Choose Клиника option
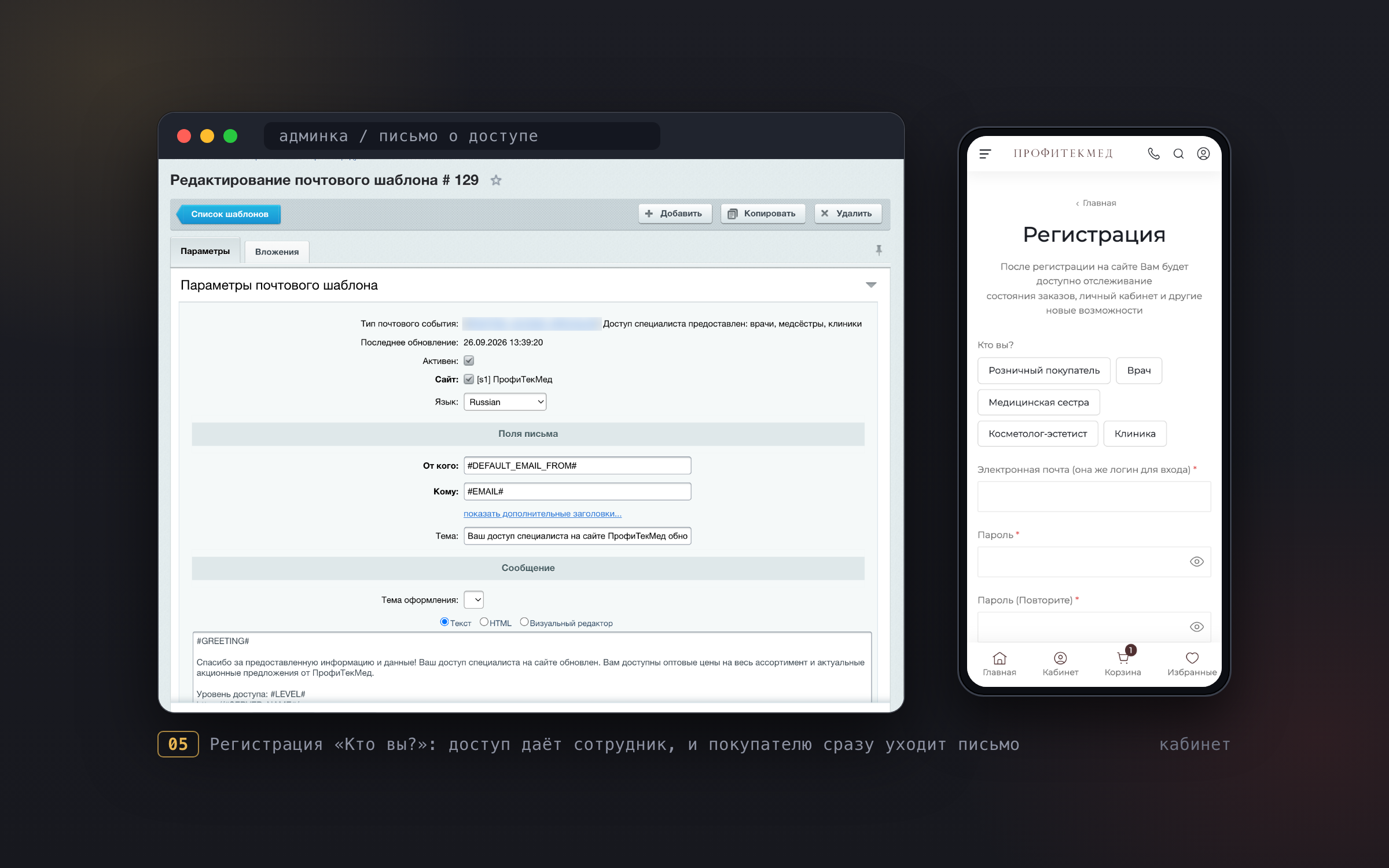This screenshot has height=868, width=1389. coord(1134,433)
